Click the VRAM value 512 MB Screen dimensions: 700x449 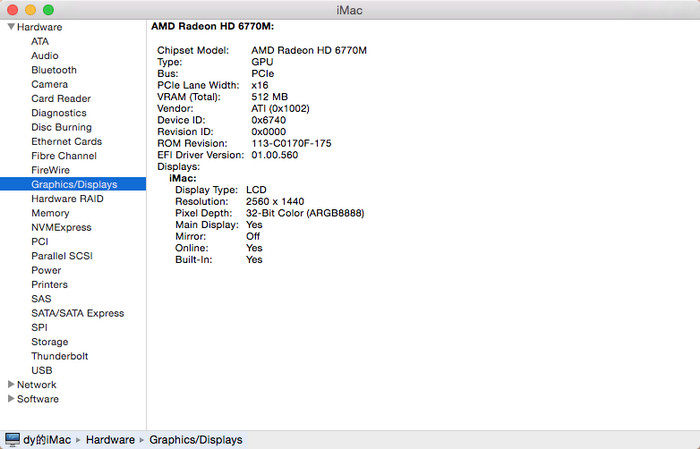[x=270, y=96]
